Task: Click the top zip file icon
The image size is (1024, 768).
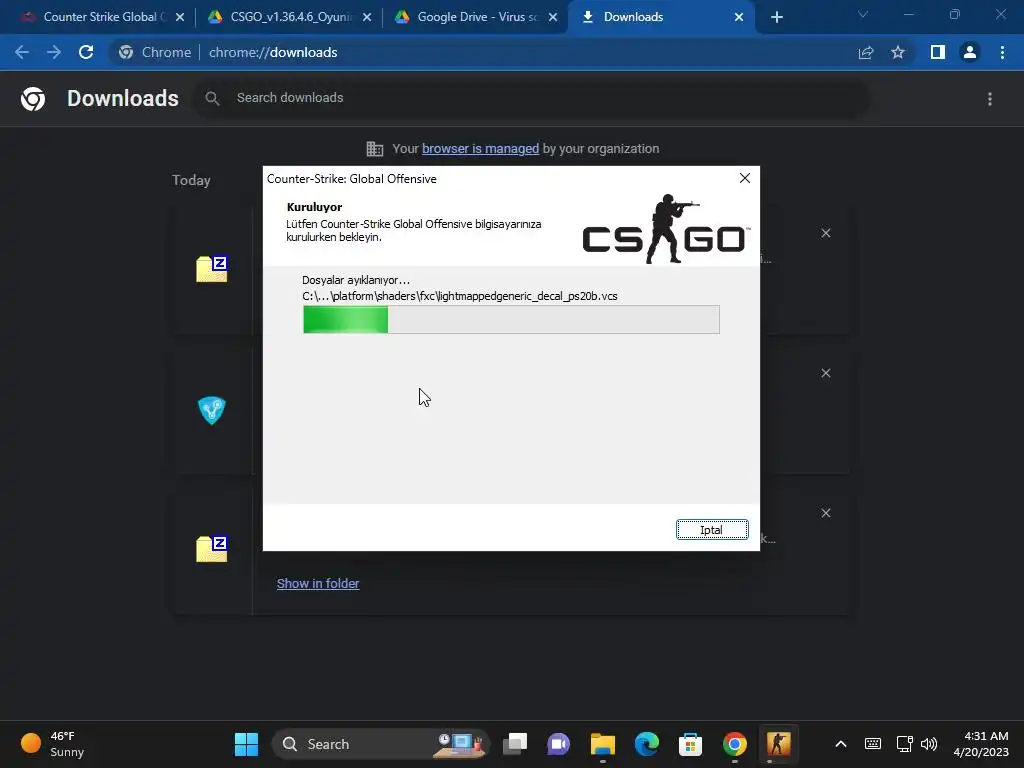Action: point(212,269)
